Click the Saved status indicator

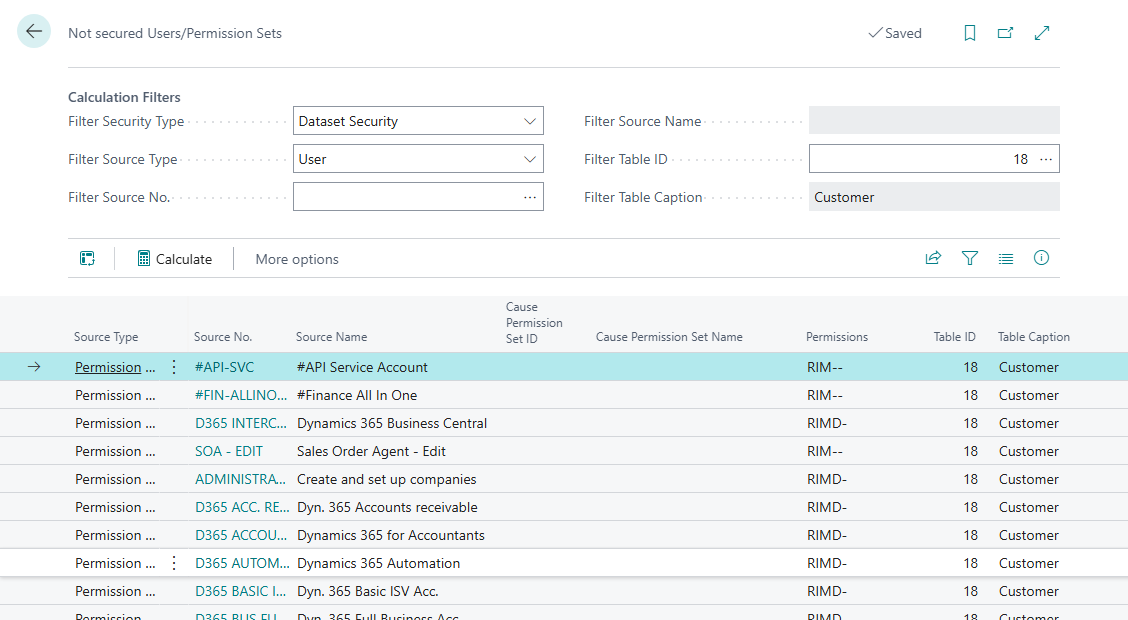894,33
